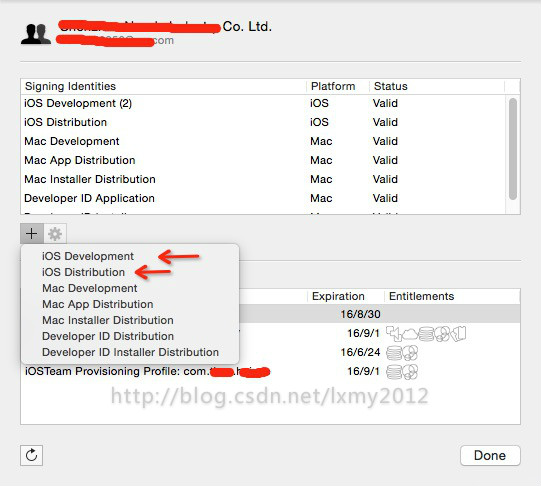The height and width of the screenshot is (486, 541).
Task: Click the Platform column header
Action: [338, 86]
